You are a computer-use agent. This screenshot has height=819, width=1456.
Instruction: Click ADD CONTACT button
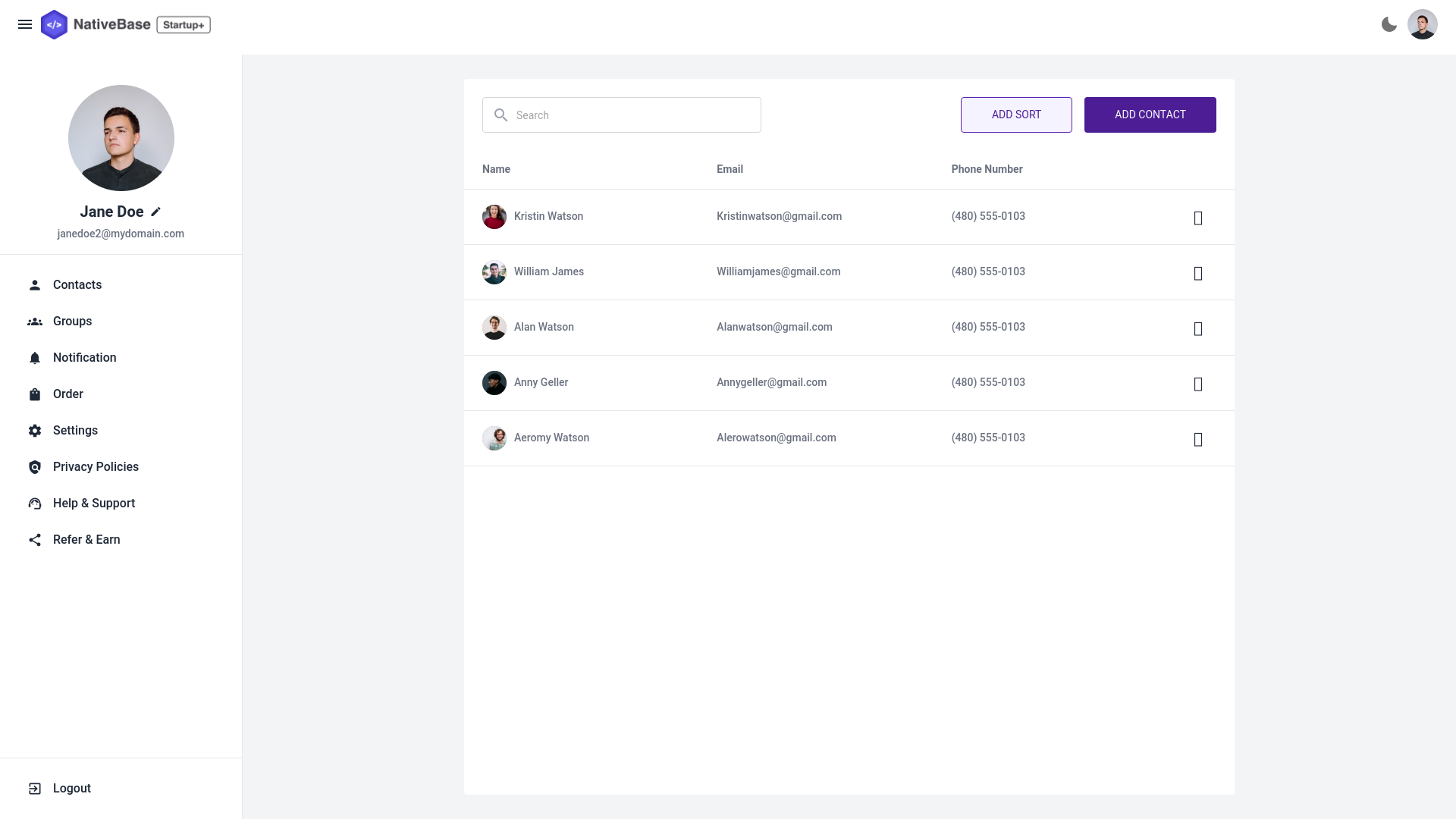[x=1150, y=114]
